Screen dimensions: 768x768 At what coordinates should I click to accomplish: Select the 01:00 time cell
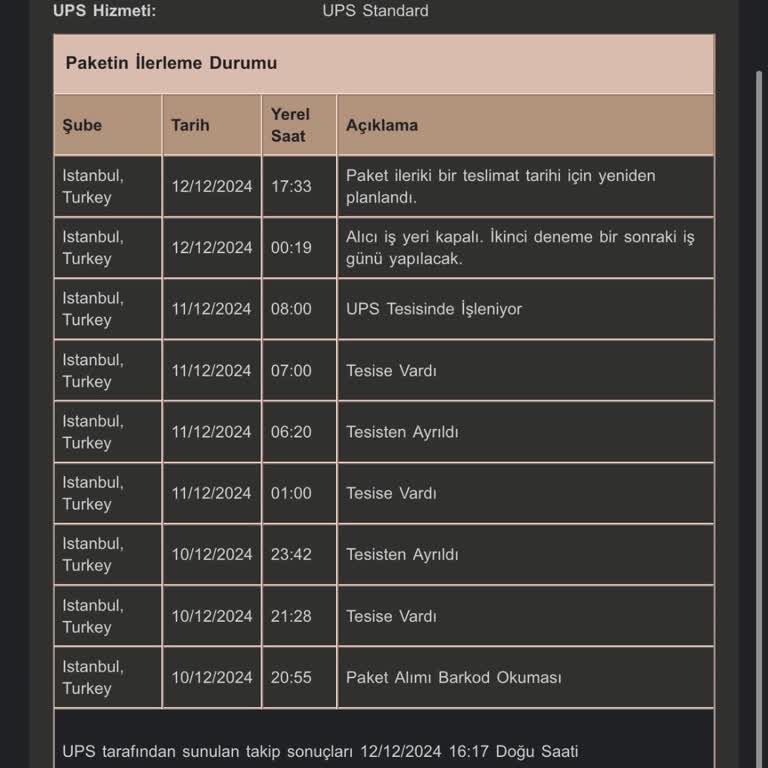291,493
